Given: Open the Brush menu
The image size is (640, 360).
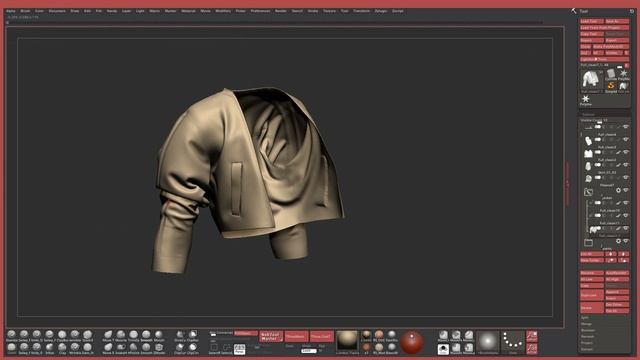Looking at the screenshot, I should pos(25,11).
